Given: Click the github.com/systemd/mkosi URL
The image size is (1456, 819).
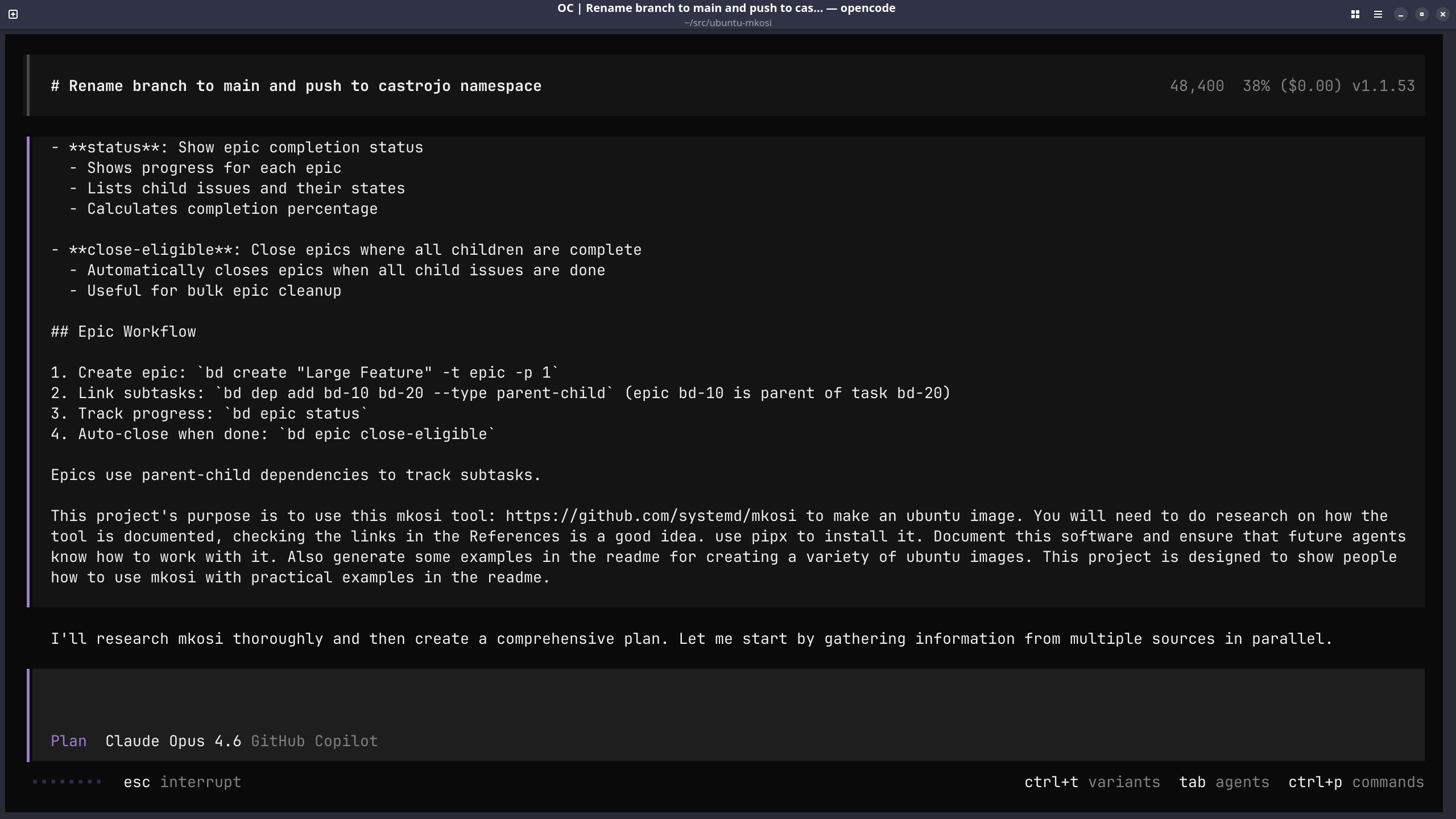Looking at the screenshot, I should tap(651, 516).
